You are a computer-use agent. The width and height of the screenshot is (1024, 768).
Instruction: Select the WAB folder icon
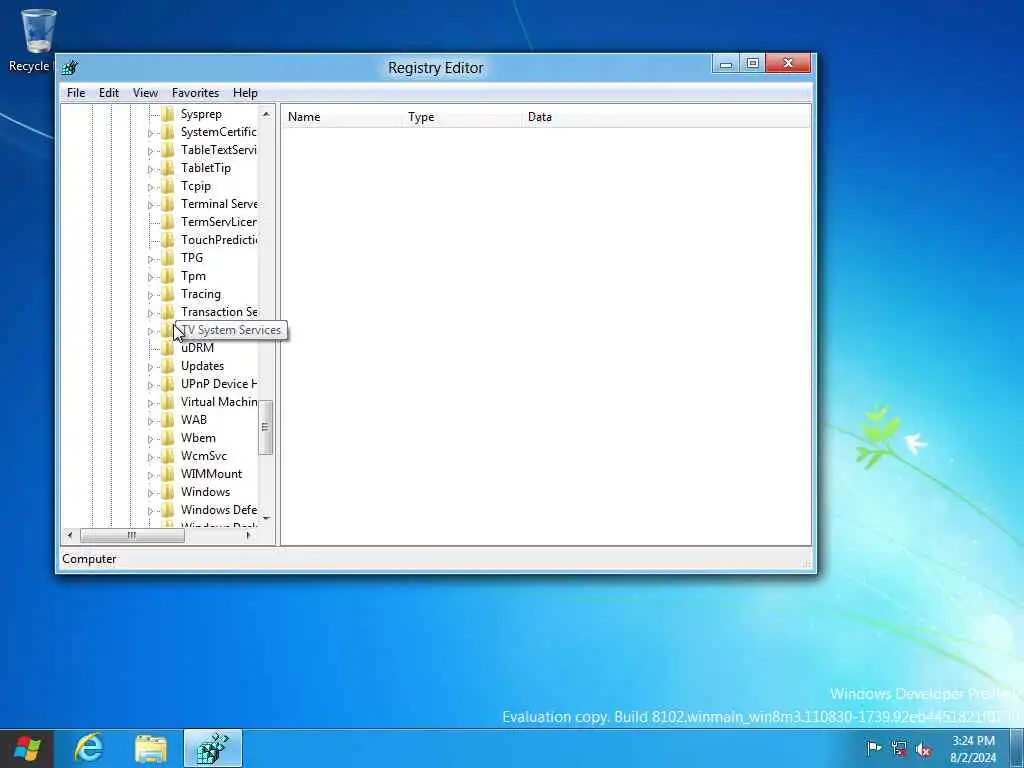(x=168, y=420)
